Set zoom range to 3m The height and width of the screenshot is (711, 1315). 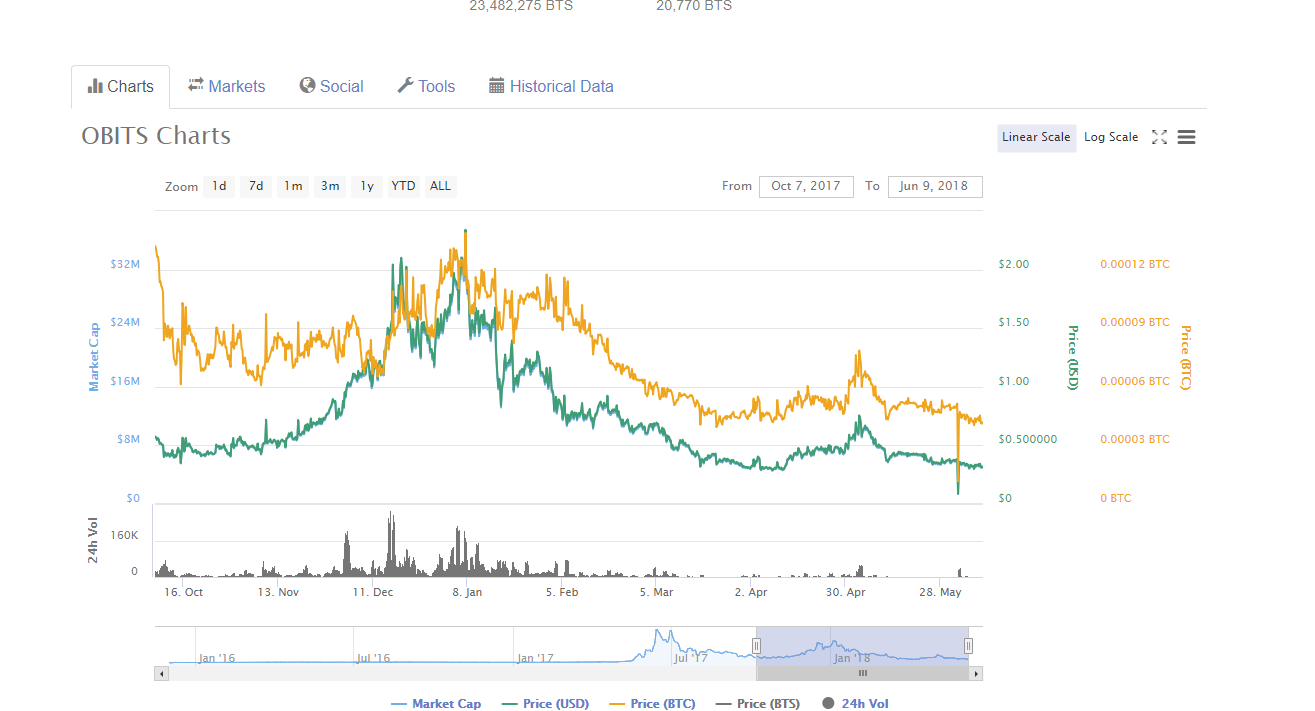coord(330,186)
